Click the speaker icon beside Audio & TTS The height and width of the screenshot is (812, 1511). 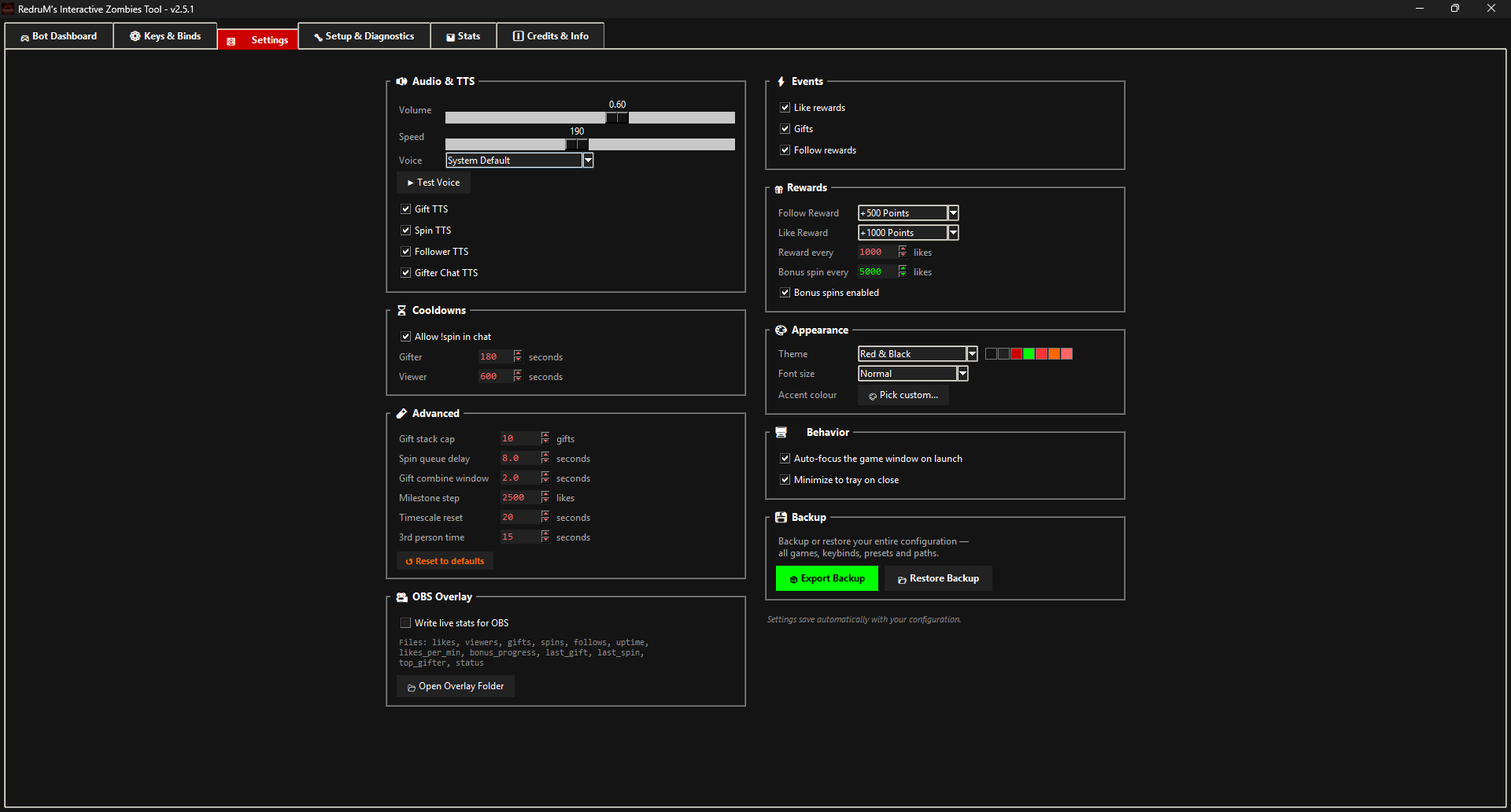point(402,81)
